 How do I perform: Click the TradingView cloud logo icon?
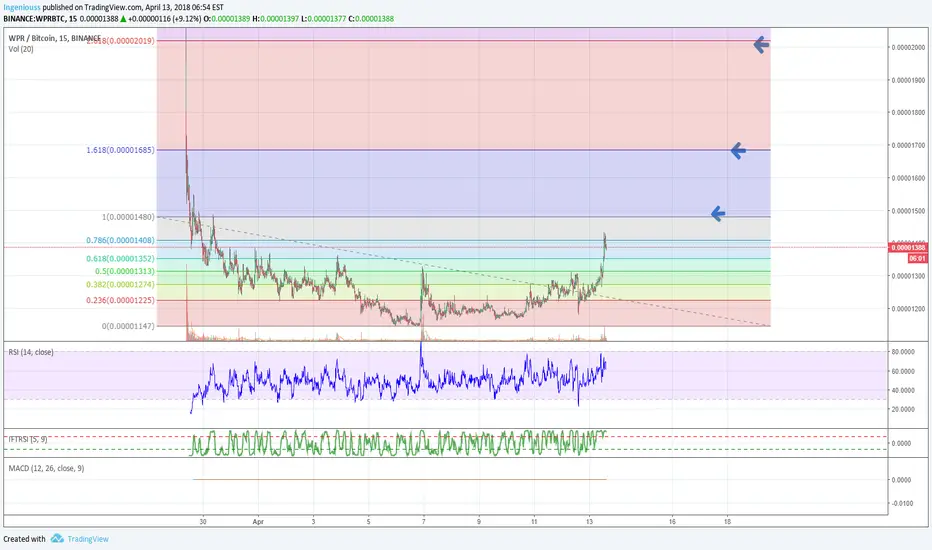coord(57,538)
